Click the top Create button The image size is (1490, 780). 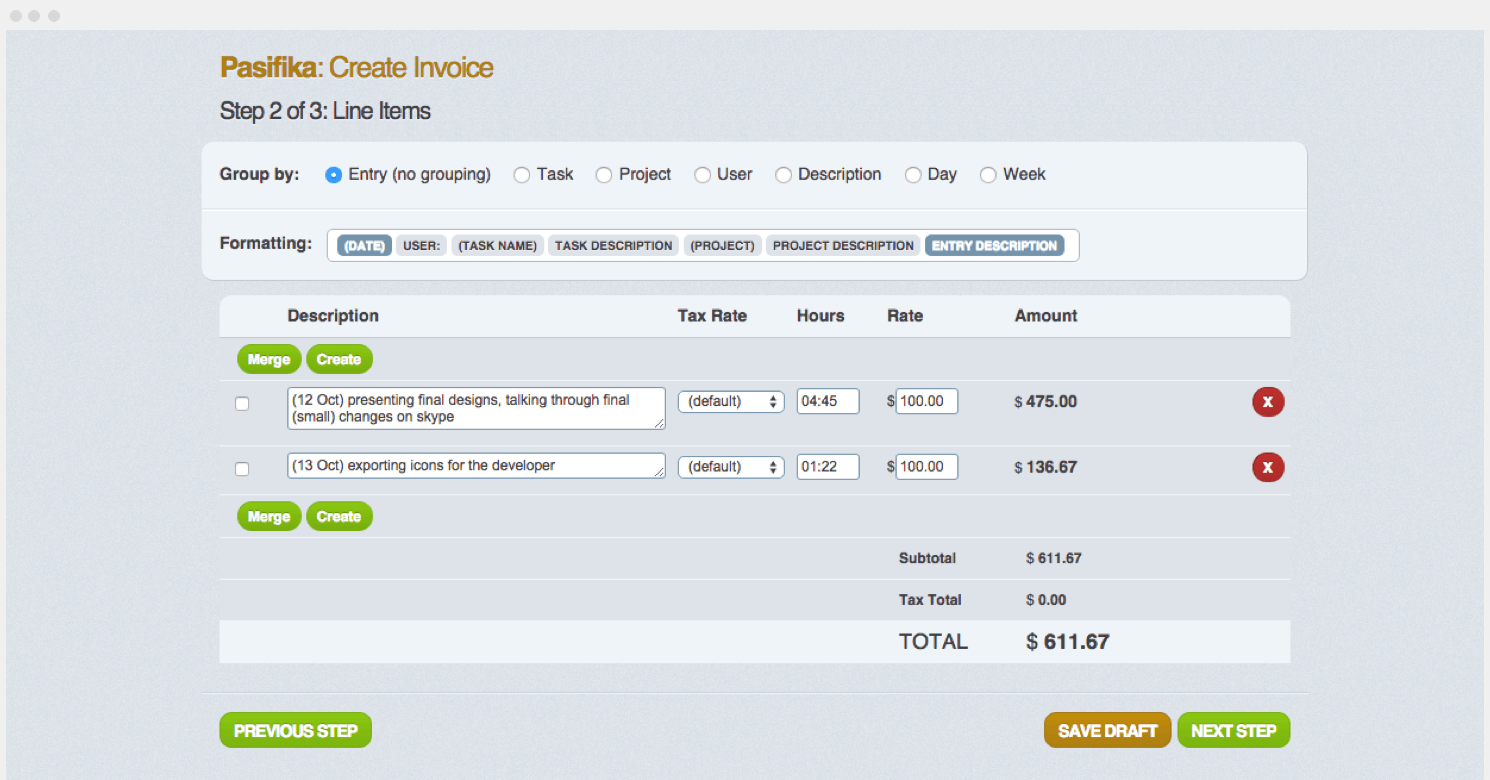(339, 360)
